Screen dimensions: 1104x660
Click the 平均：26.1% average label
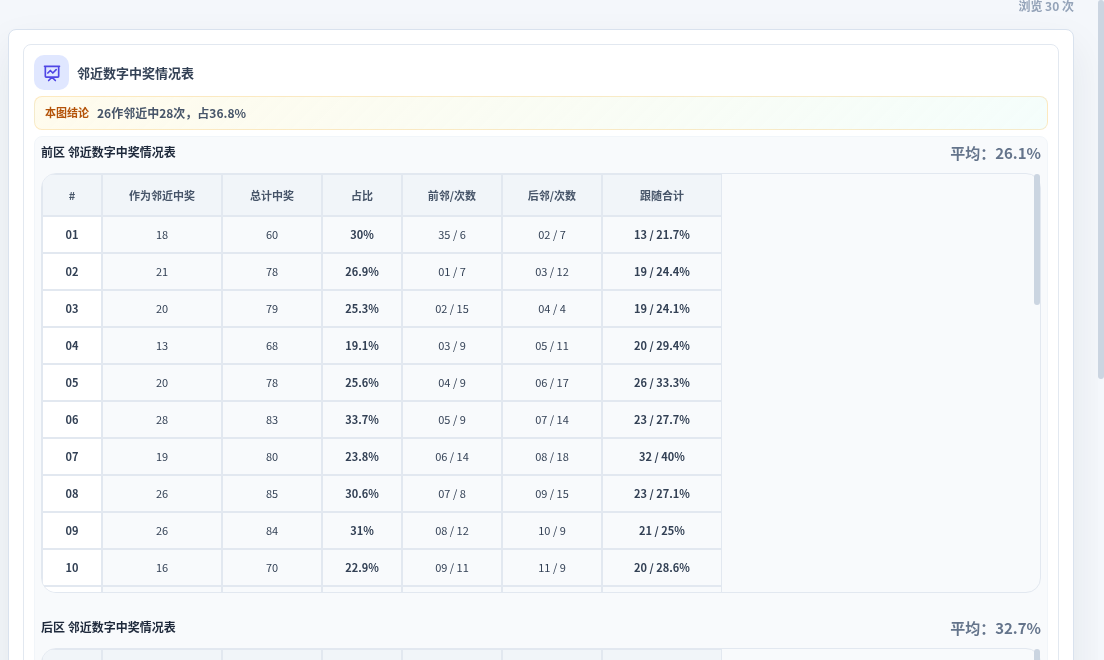coord(995,153)
